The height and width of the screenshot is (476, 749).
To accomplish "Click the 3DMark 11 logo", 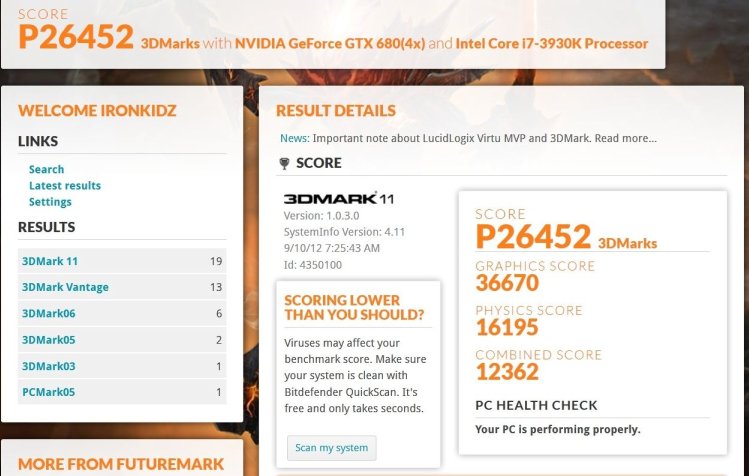I will 339,198.
